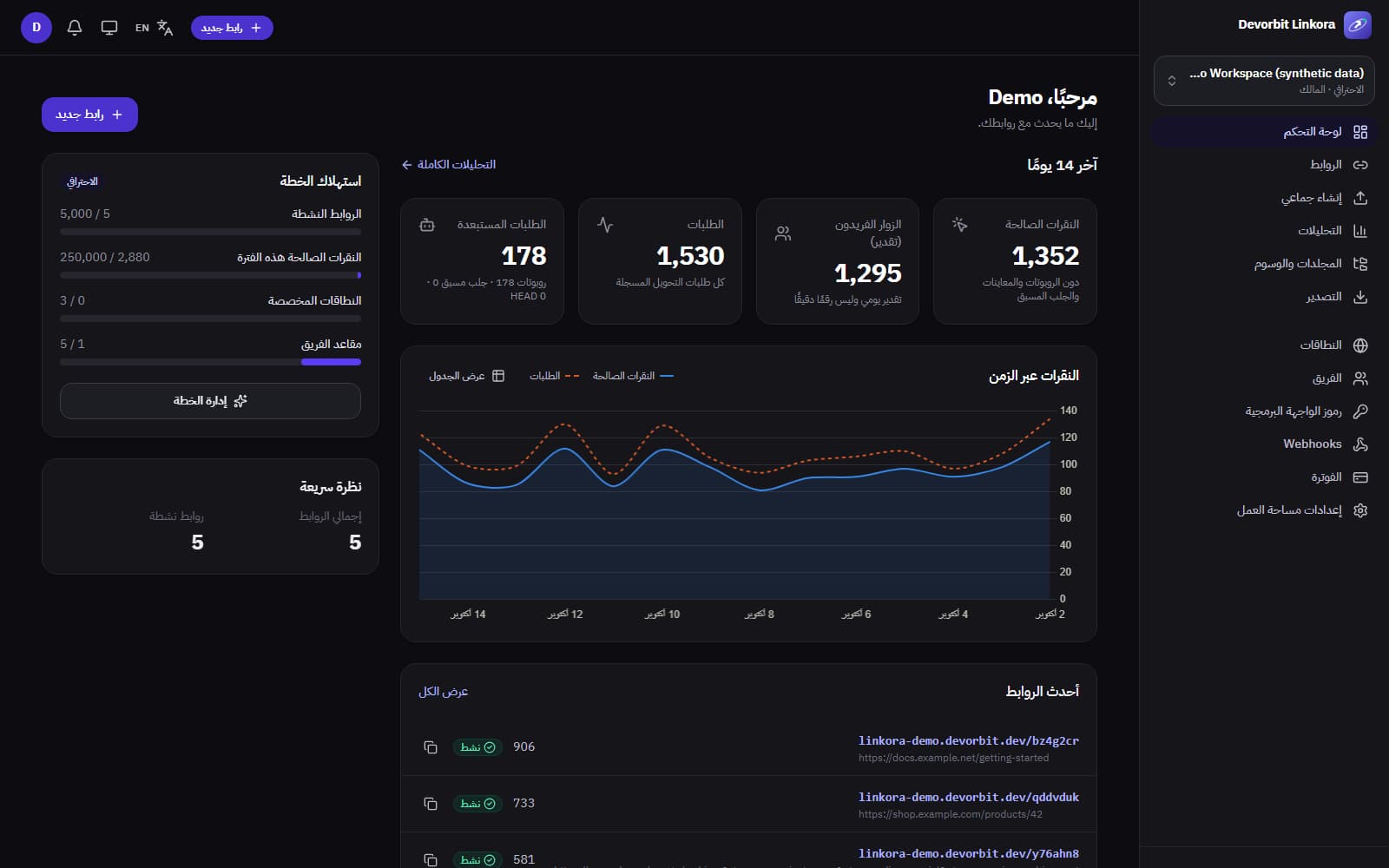Open user avatar D menu
Screen dimensions: 1389x868
36,28
